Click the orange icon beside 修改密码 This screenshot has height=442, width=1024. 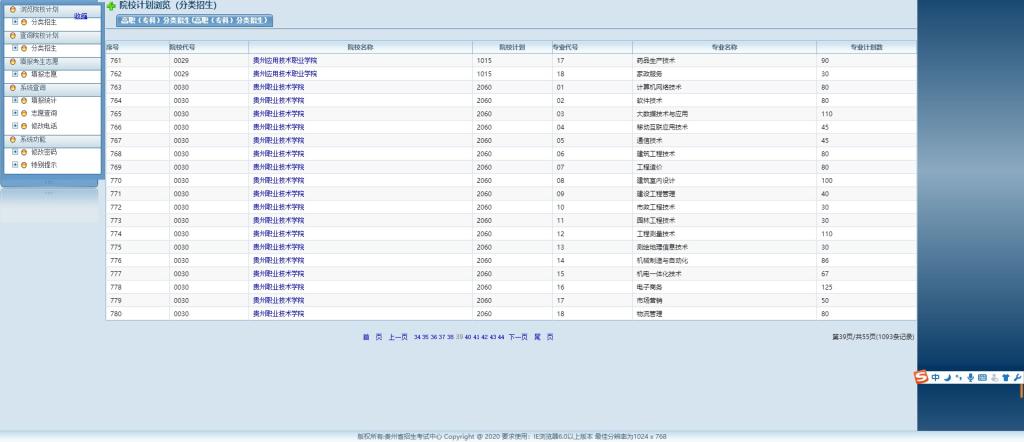[23, 153]
